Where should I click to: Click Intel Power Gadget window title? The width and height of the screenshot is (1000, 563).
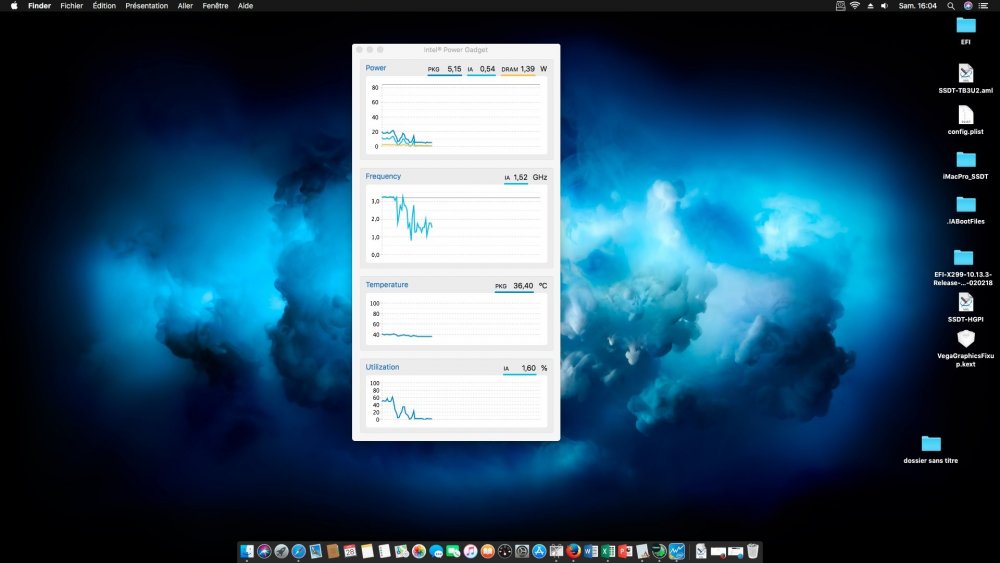[455, 50]
